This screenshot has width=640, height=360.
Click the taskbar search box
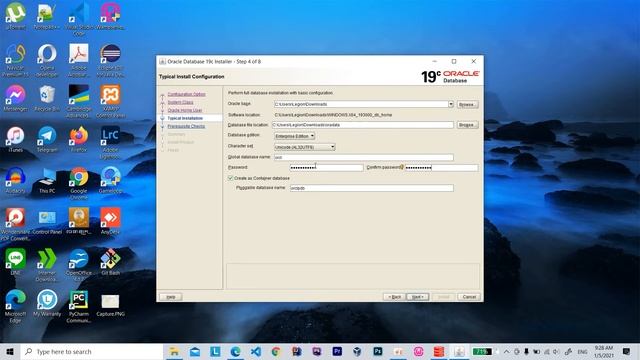[x=92, y=351]
